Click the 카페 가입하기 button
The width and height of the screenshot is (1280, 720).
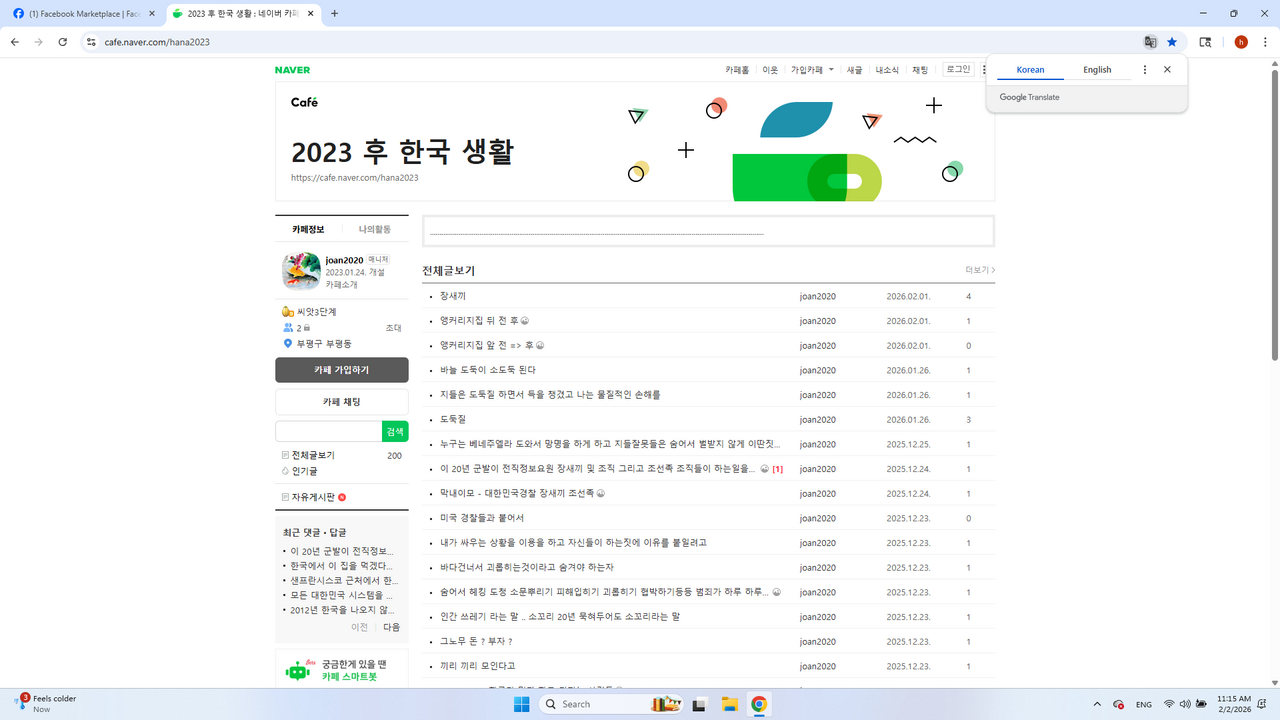pyautogui.click(x=341, y=370)
